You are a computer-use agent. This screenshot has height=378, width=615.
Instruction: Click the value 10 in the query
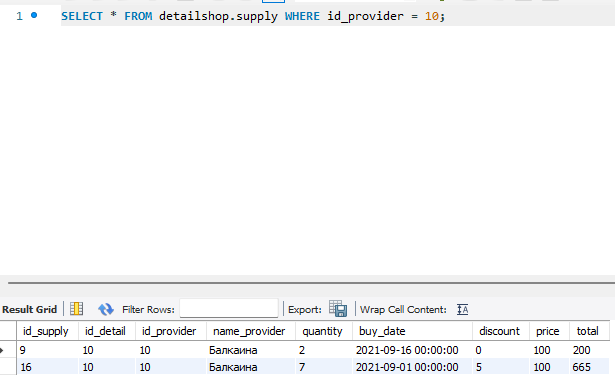432,16
